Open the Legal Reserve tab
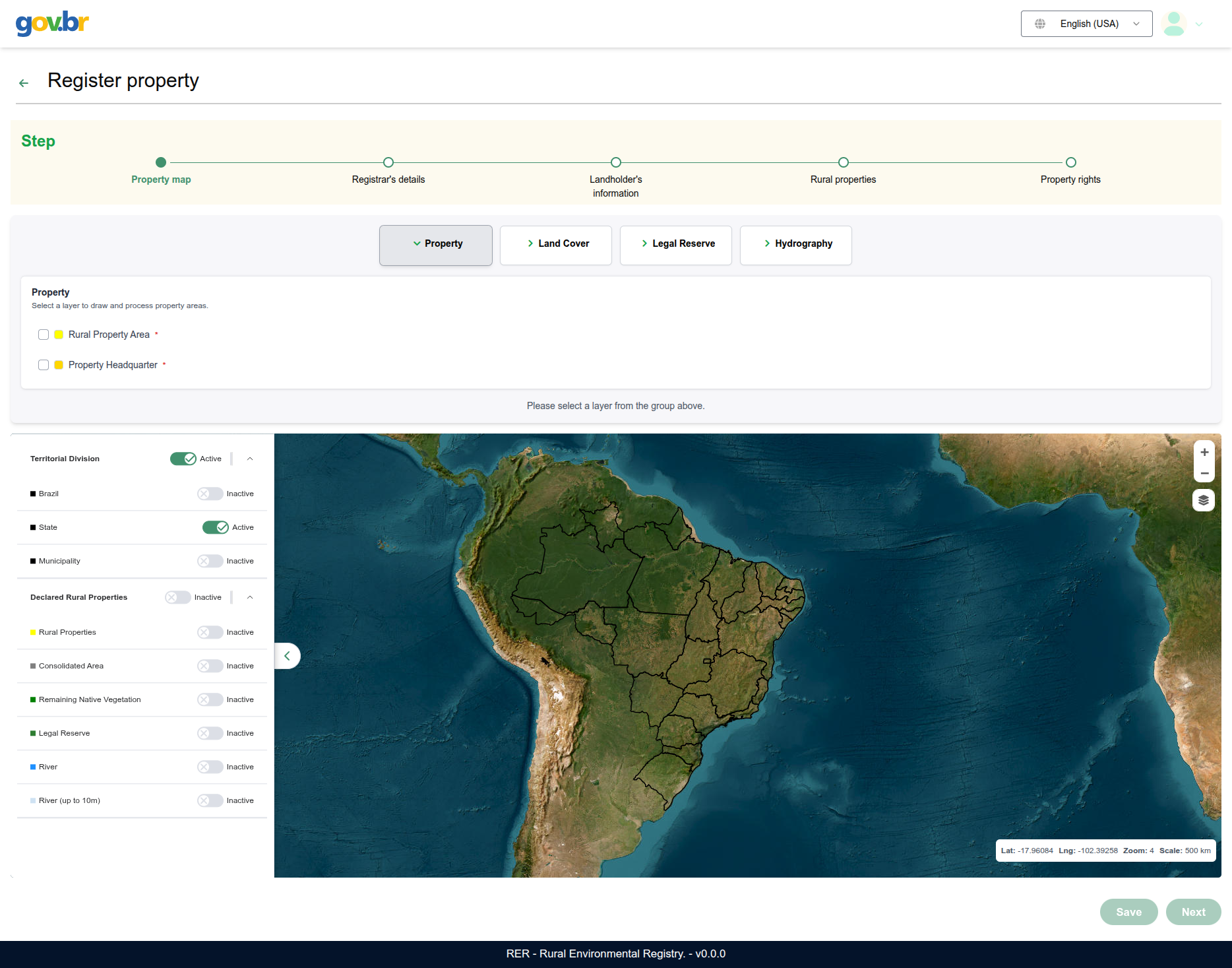1232x968 pixels. [x=676, y=245]
